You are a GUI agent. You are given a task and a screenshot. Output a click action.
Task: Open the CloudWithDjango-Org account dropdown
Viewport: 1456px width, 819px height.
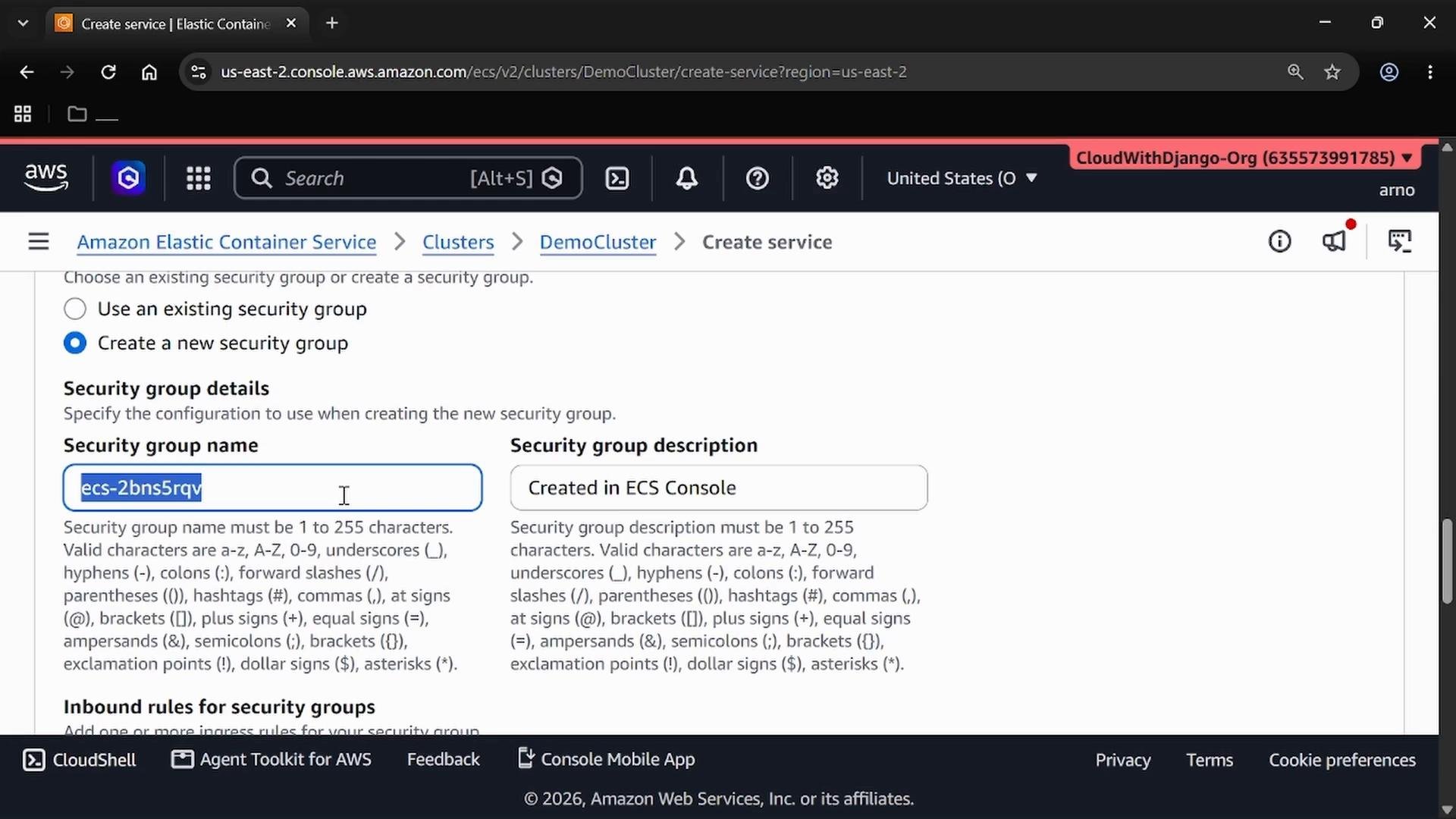(x=1244, y=158)
